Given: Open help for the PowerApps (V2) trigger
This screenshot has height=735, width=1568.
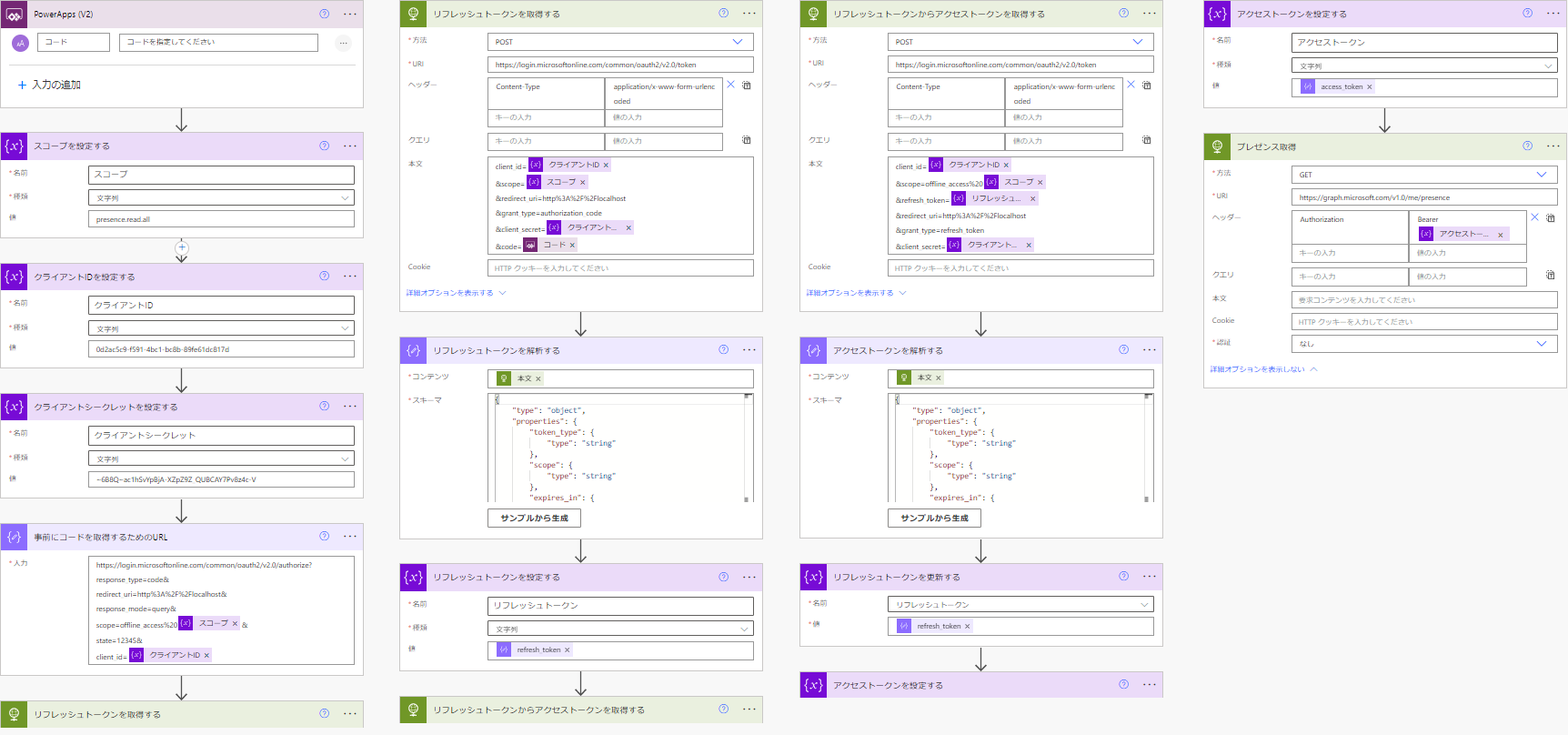Looking at the screenshot, I should click(325, 14).
